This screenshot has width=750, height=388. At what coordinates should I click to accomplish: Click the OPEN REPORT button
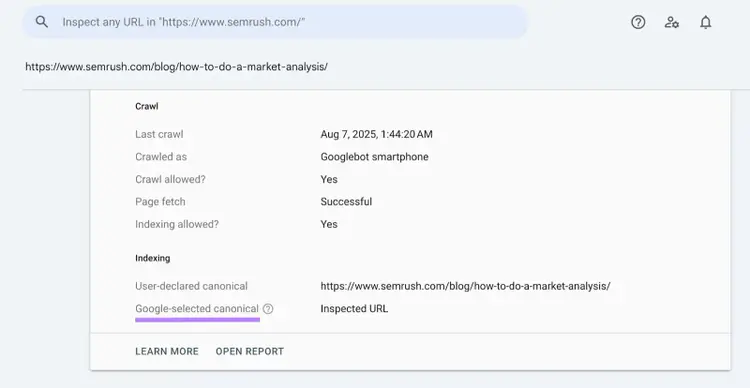click(x=250, y=351)
